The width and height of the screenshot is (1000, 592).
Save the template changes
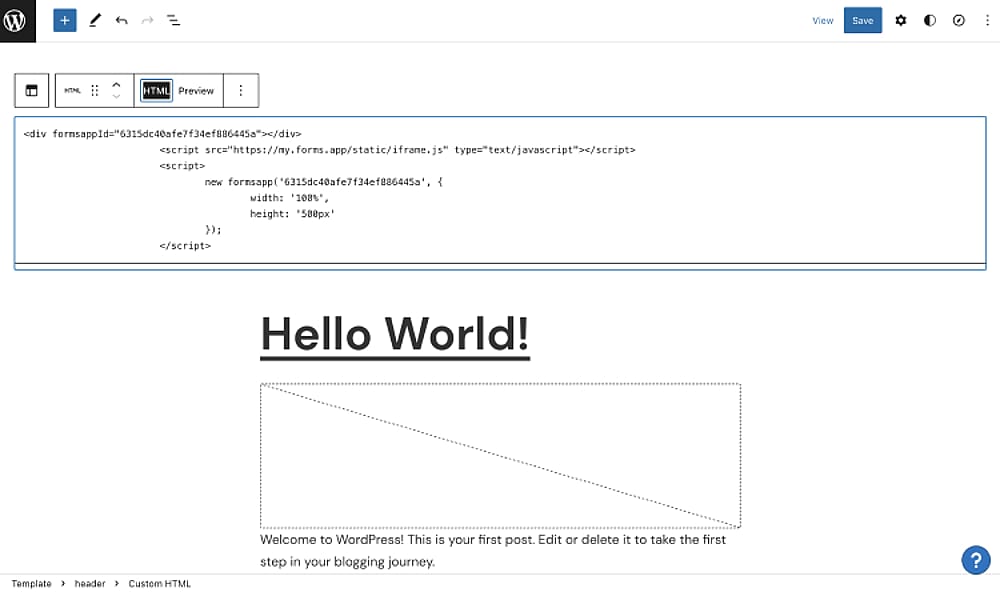[862, 20]
